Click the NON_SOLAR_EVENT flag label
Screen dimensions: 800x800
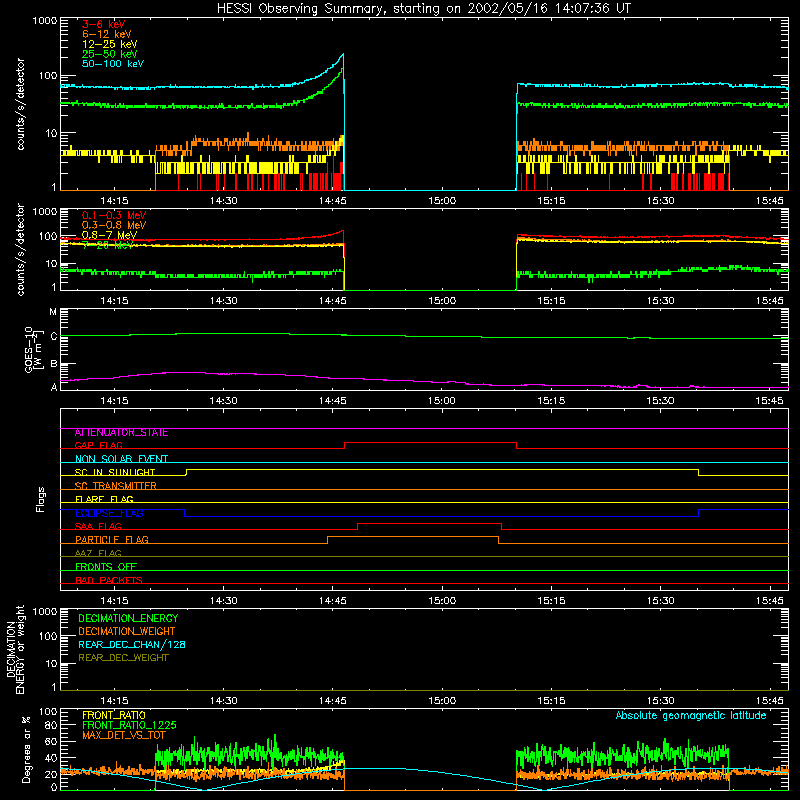[x=121, y=459]
